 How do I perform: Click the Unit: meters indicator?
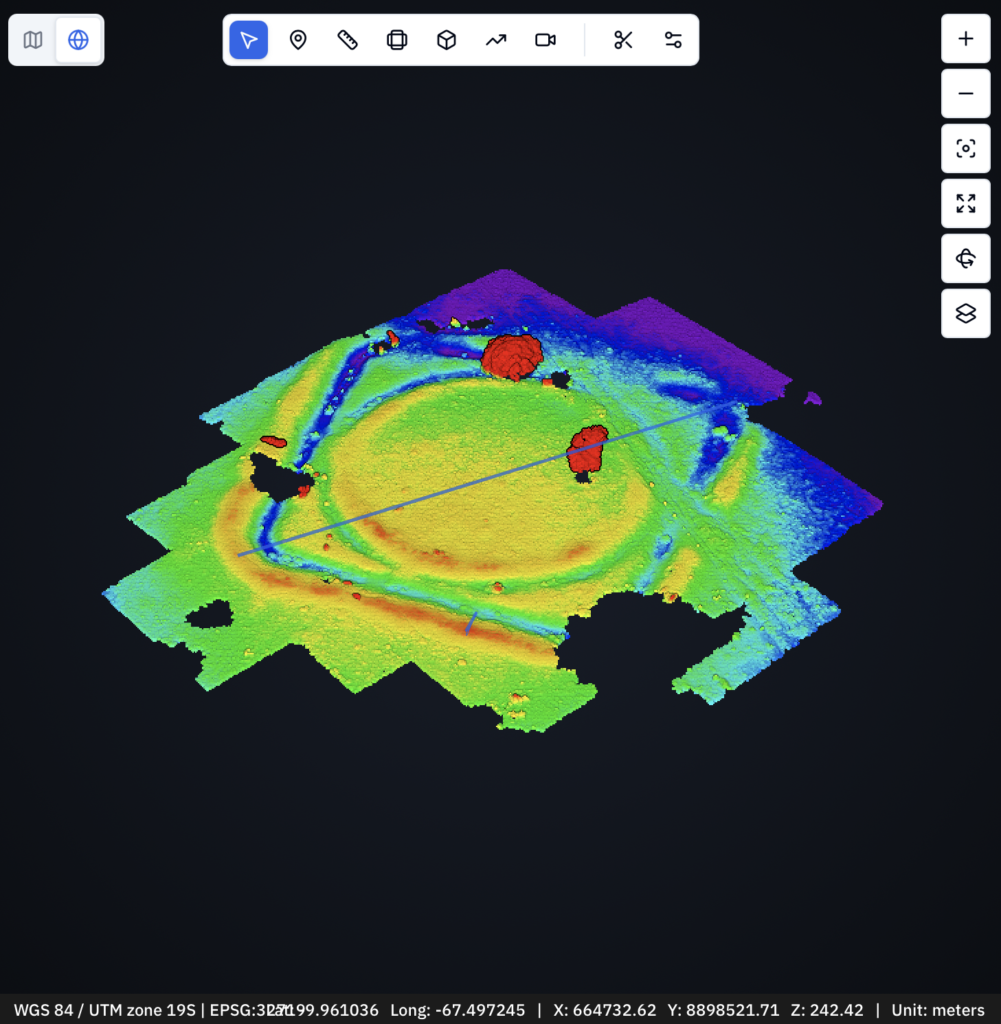point(937,1010)
